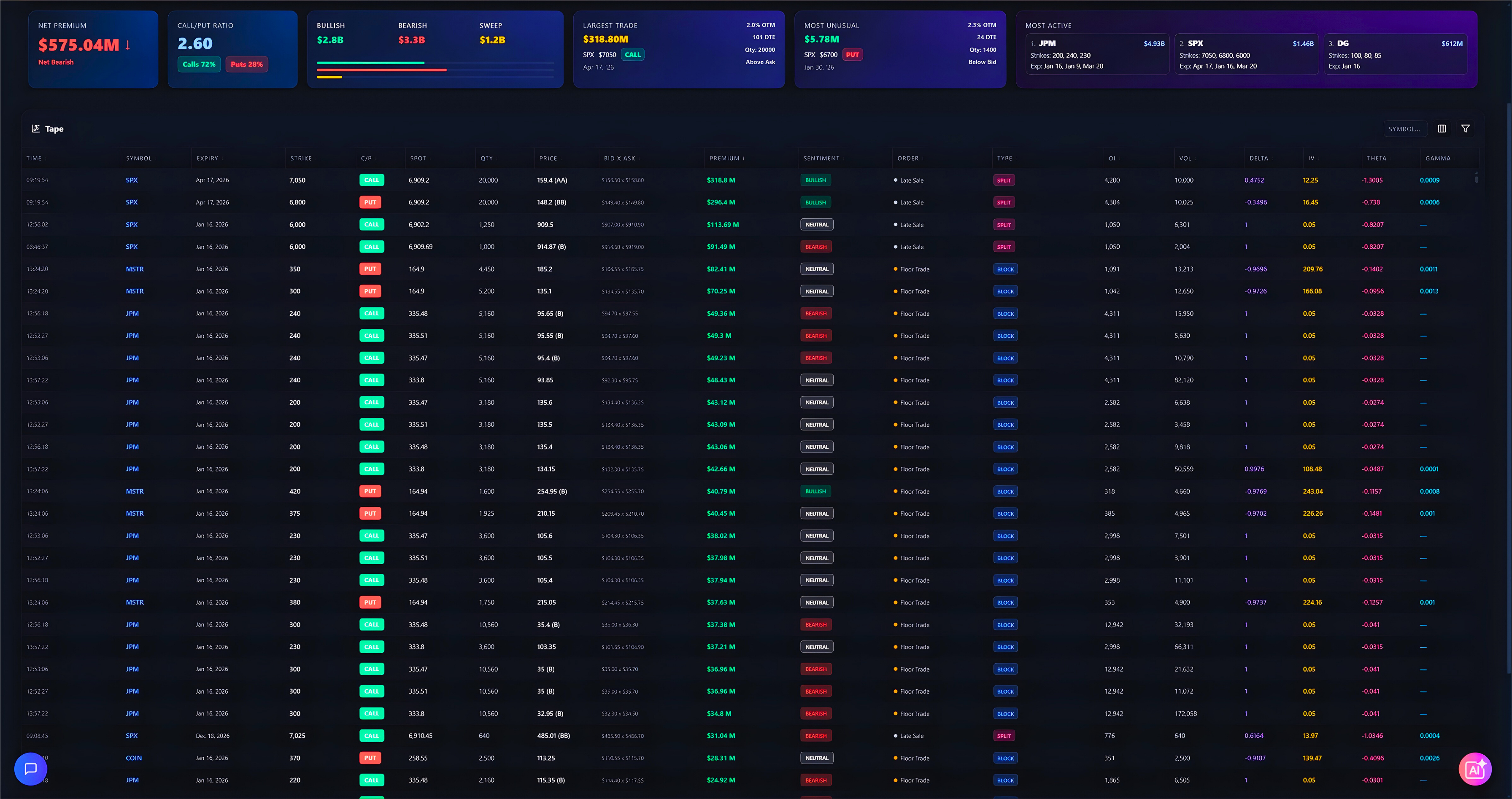The width and height of the screenshot is (1512, 799).
Task: Click BLOCK tag in the $70.25 M row
Action: pos(1005,291)
